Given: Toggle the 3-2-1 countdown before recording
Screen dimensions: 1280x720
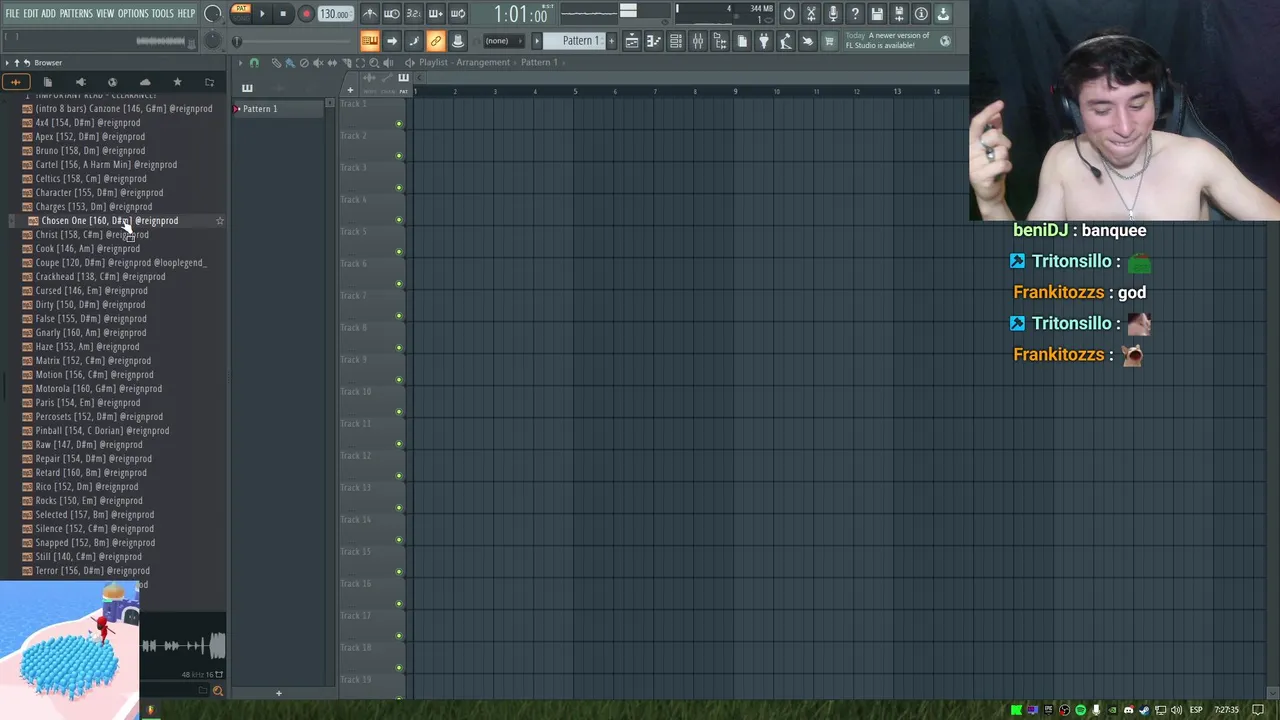Looking at the screenshot, I should pyautogui.click(x=414, y=14).
